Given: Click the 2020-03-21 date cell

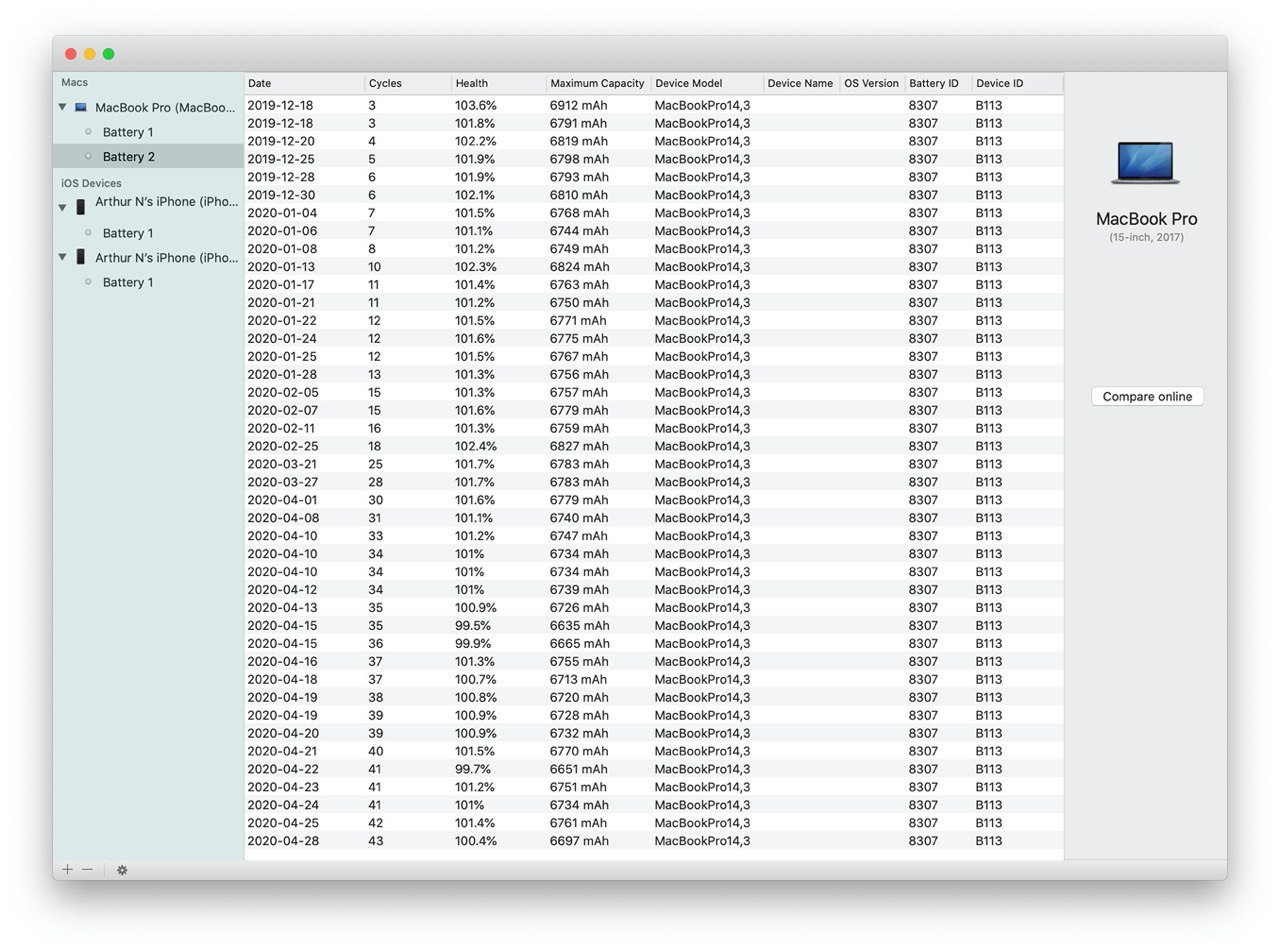Looking at the screenshot, I should click(x=281, y=464).
